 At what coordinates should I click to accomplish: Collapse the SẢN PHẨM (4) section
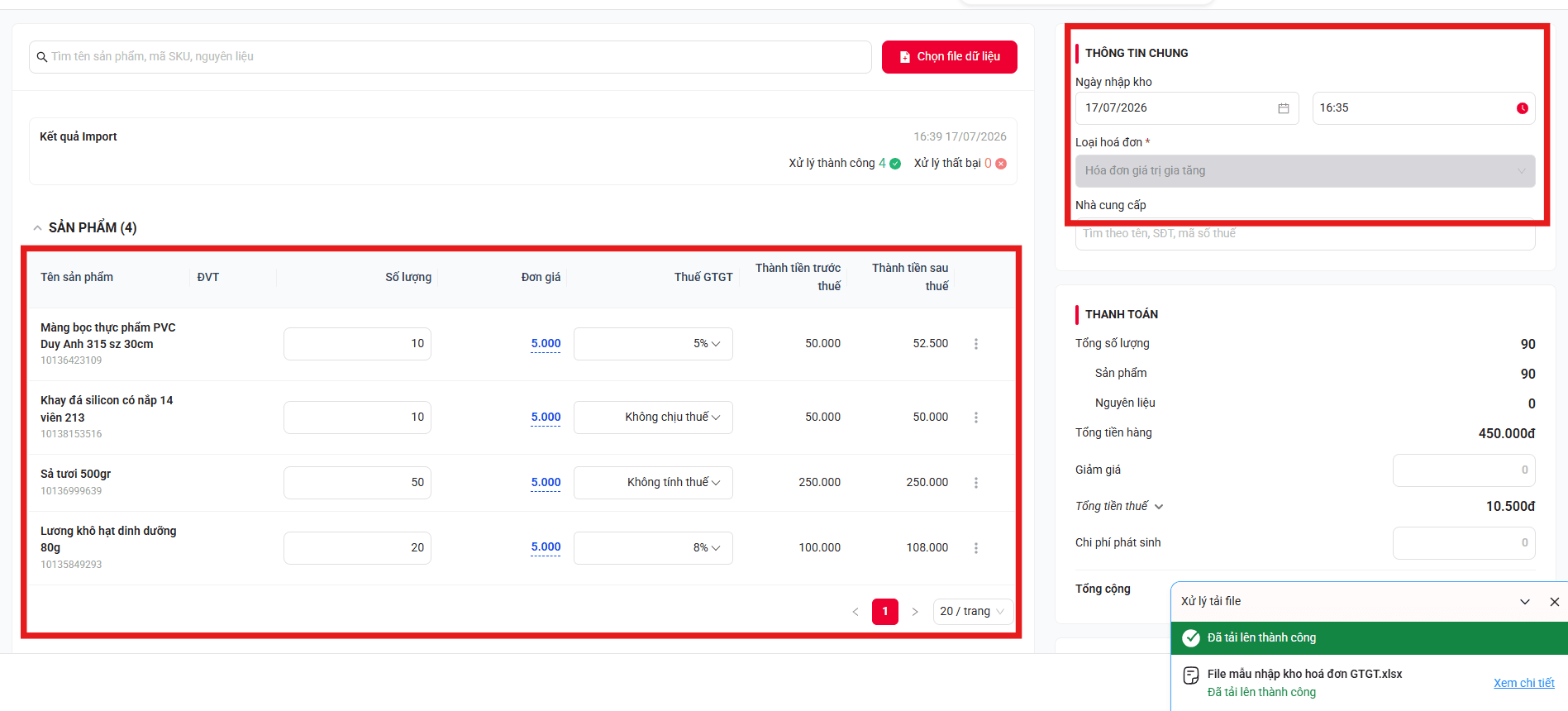pos(37,228)
